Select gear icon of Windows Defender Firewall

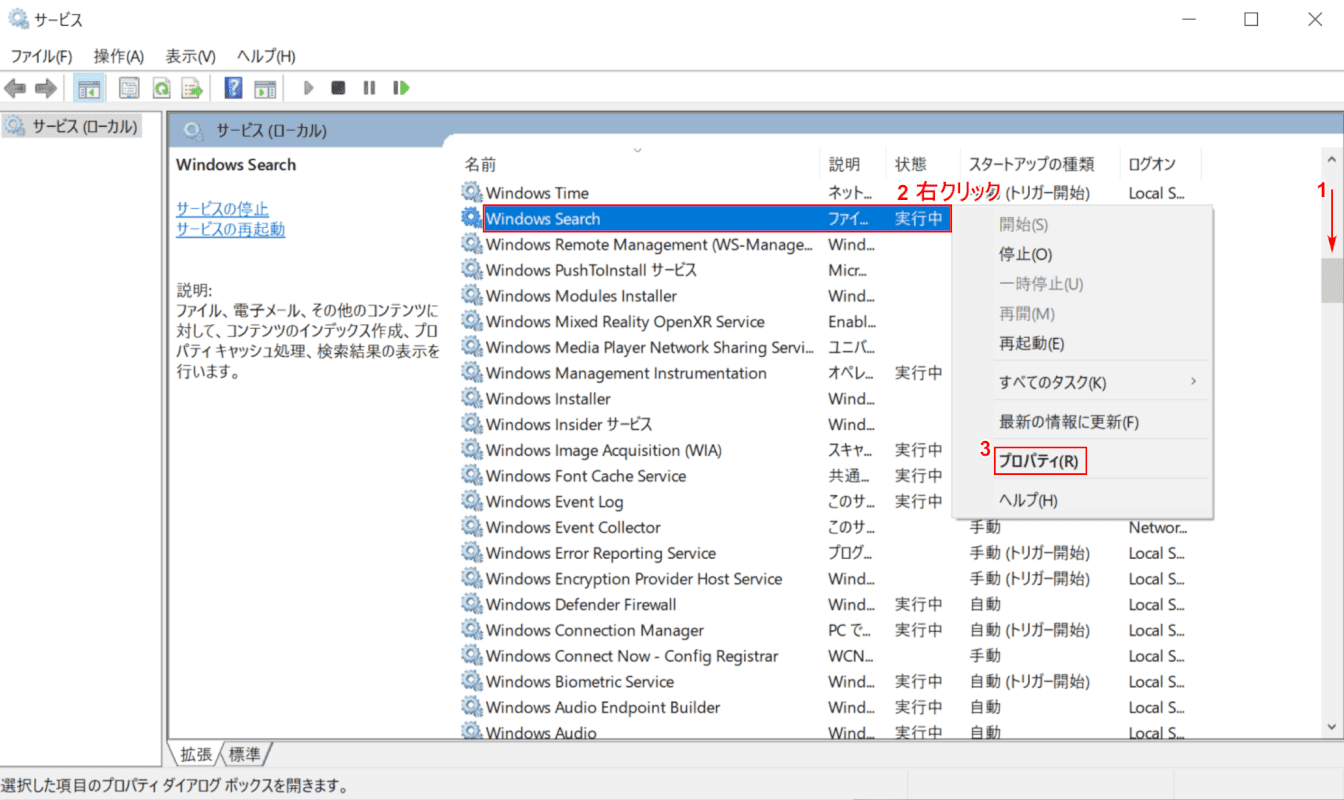pos(471,604)
